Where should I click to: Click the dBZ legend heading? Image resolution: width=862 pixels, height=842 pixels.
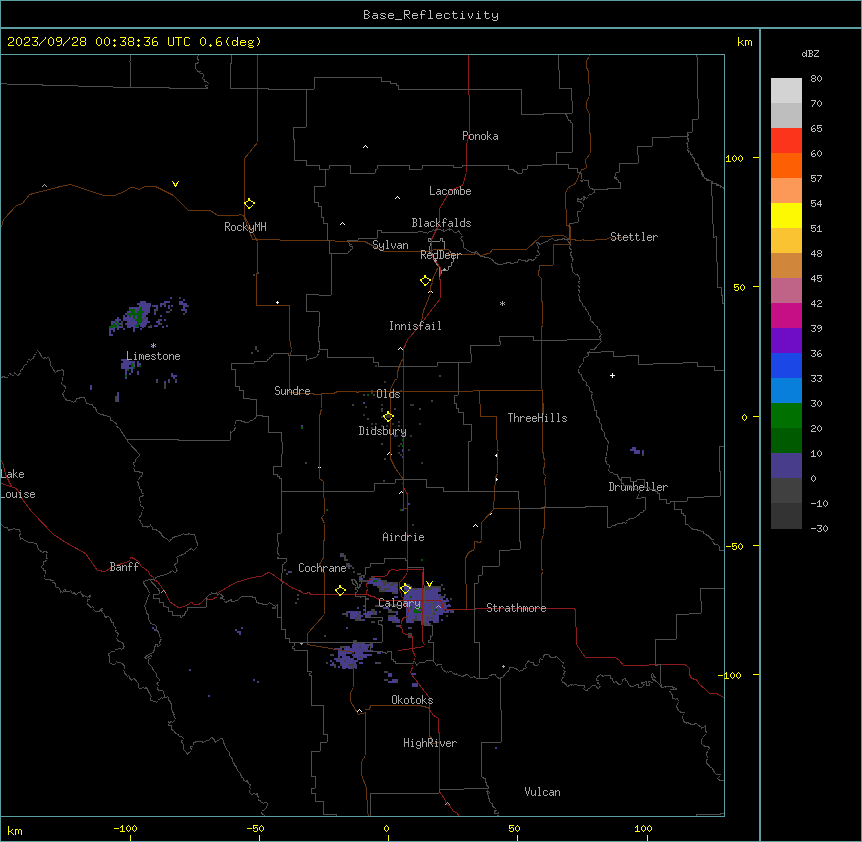point(810,53)
